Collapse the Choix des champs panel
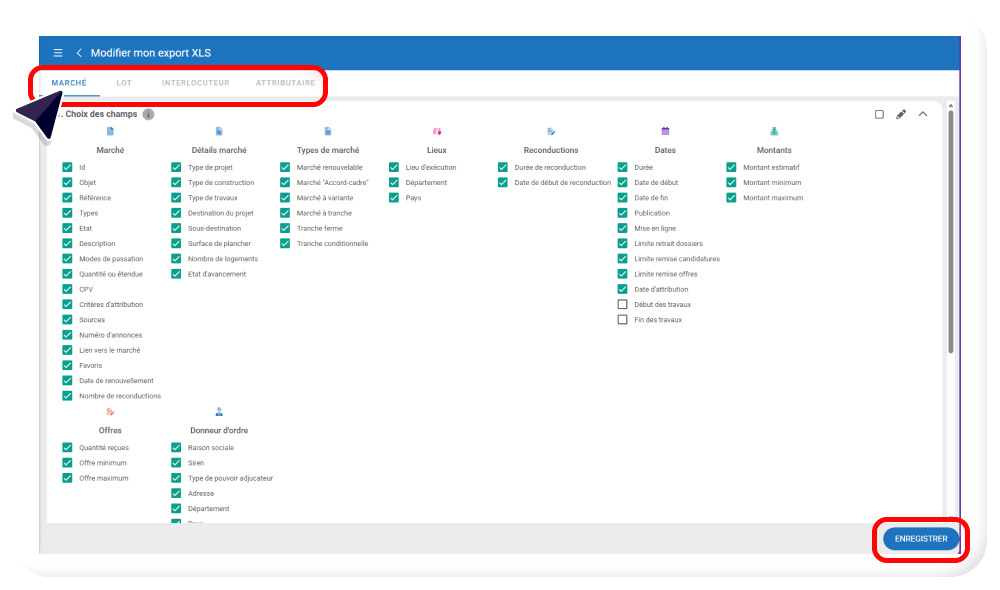The width and height of the screenshot is (1000, 590). (923, 114)
